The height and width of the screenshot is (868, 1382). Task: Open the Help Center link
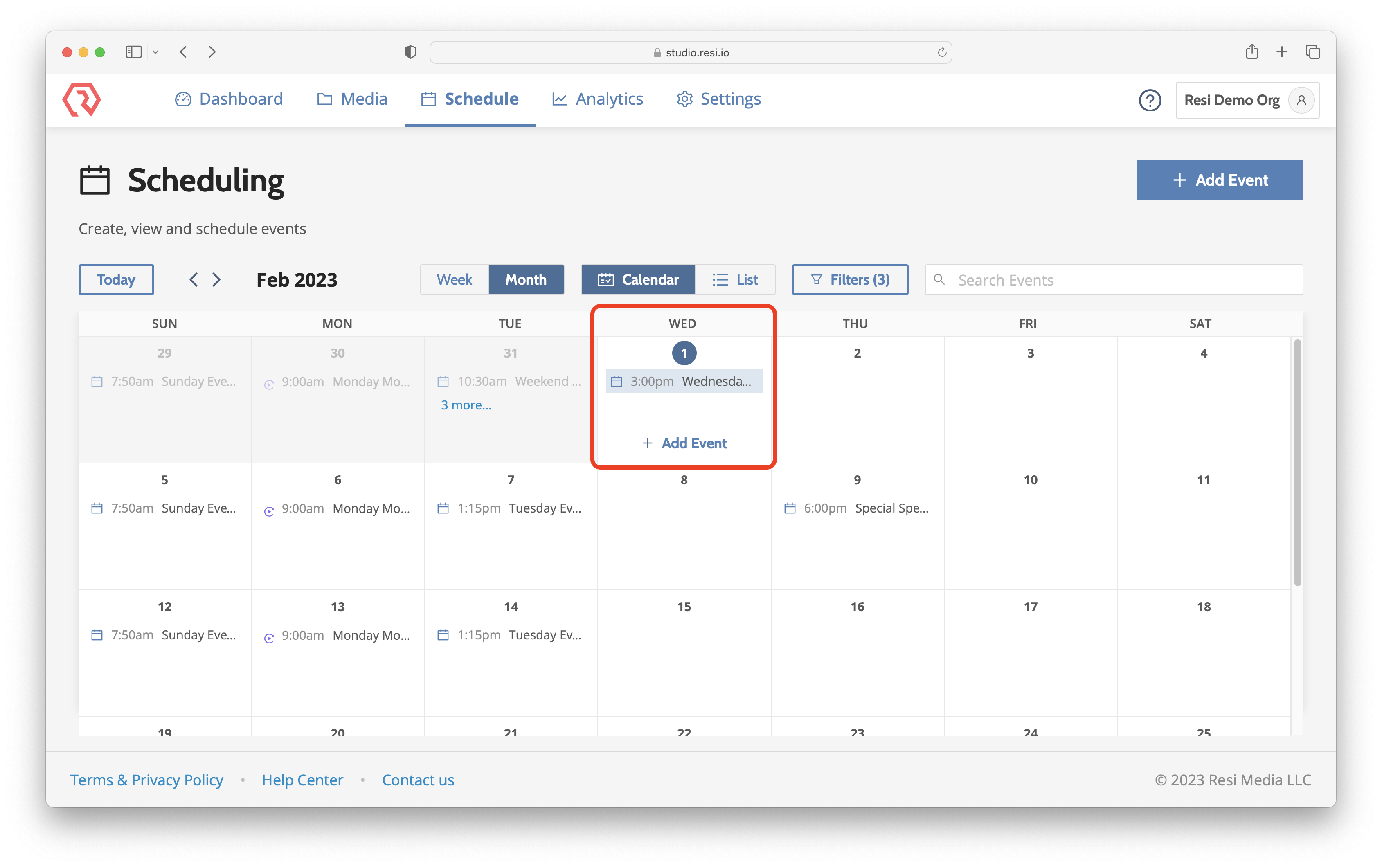302,780
